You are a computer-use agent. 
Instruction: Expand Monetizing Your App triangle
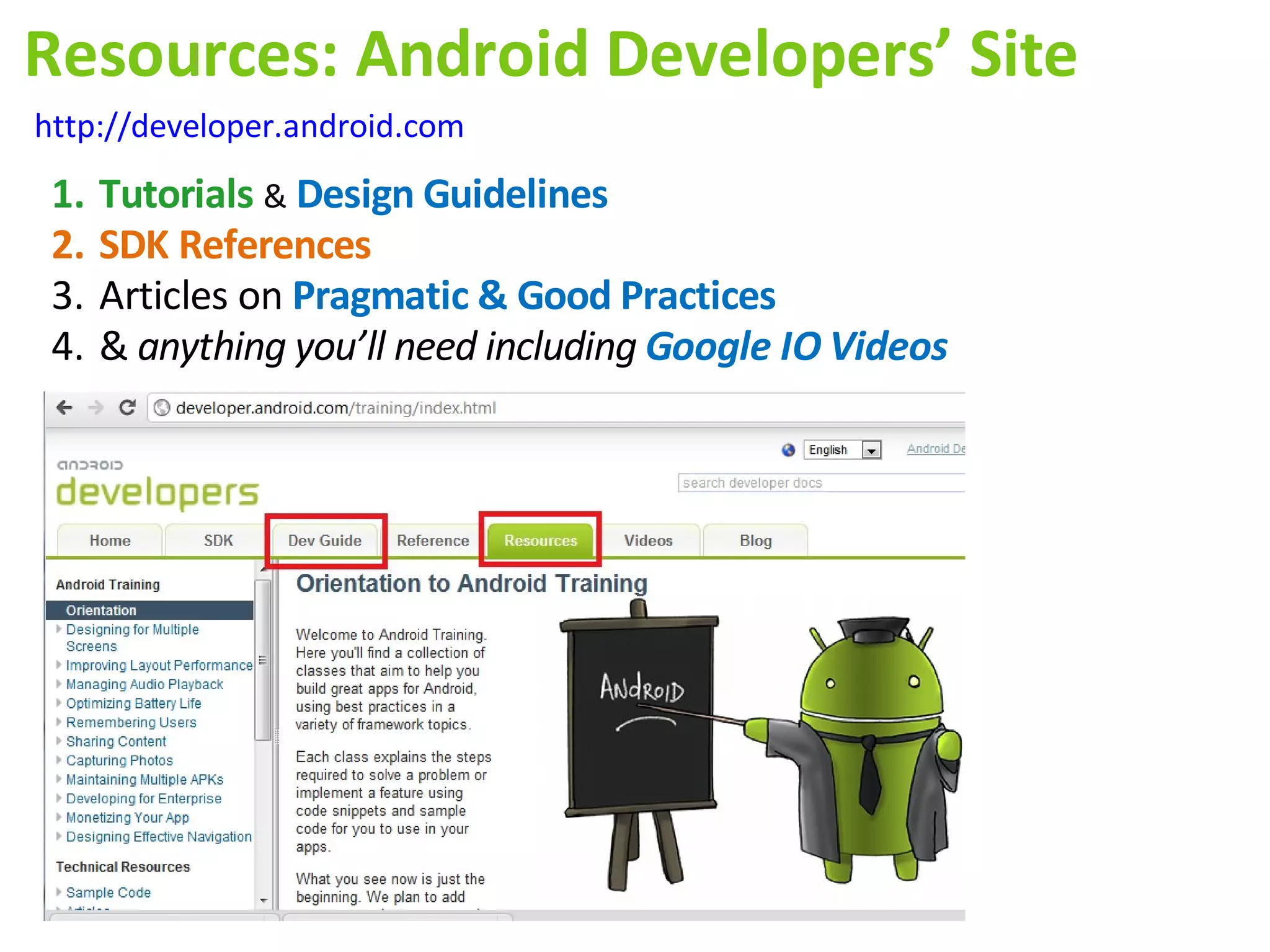coord(59,817)
